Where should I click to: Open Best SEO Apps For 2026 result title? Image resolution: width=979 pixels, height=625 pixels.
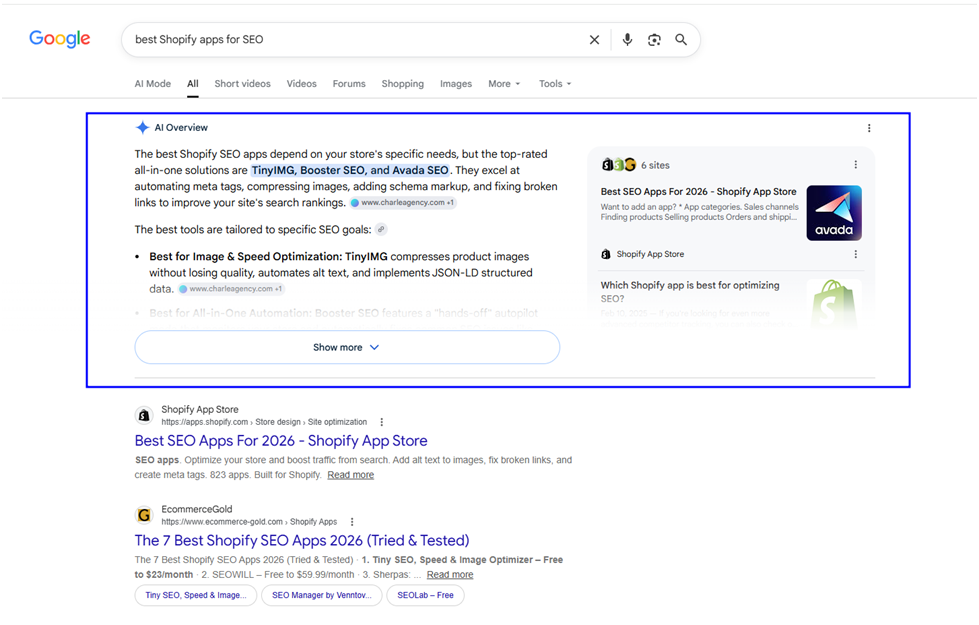tap(281, 441)
